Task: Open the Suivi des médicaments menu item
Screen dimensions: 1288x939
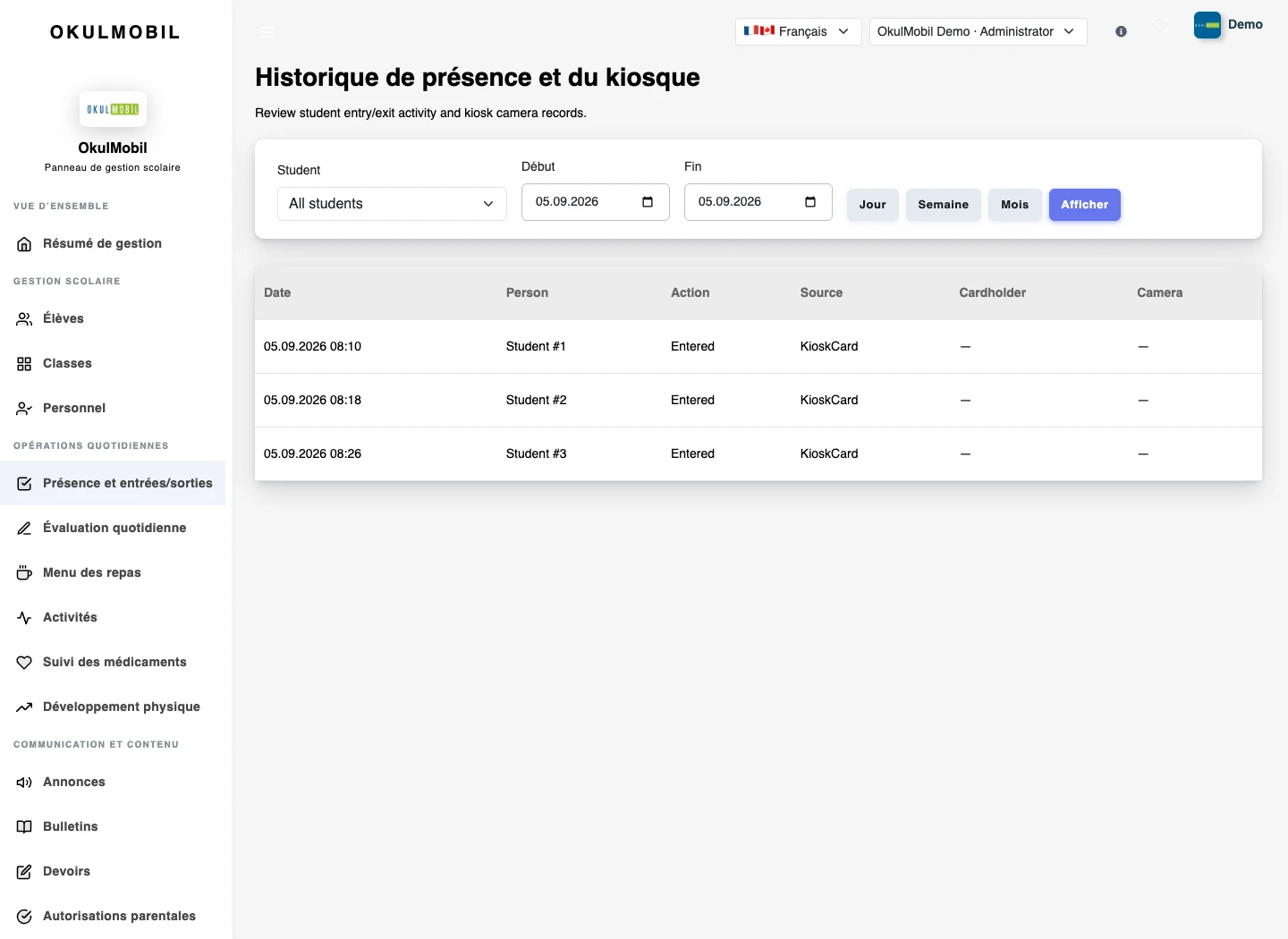Action: [x=113, y=663]
